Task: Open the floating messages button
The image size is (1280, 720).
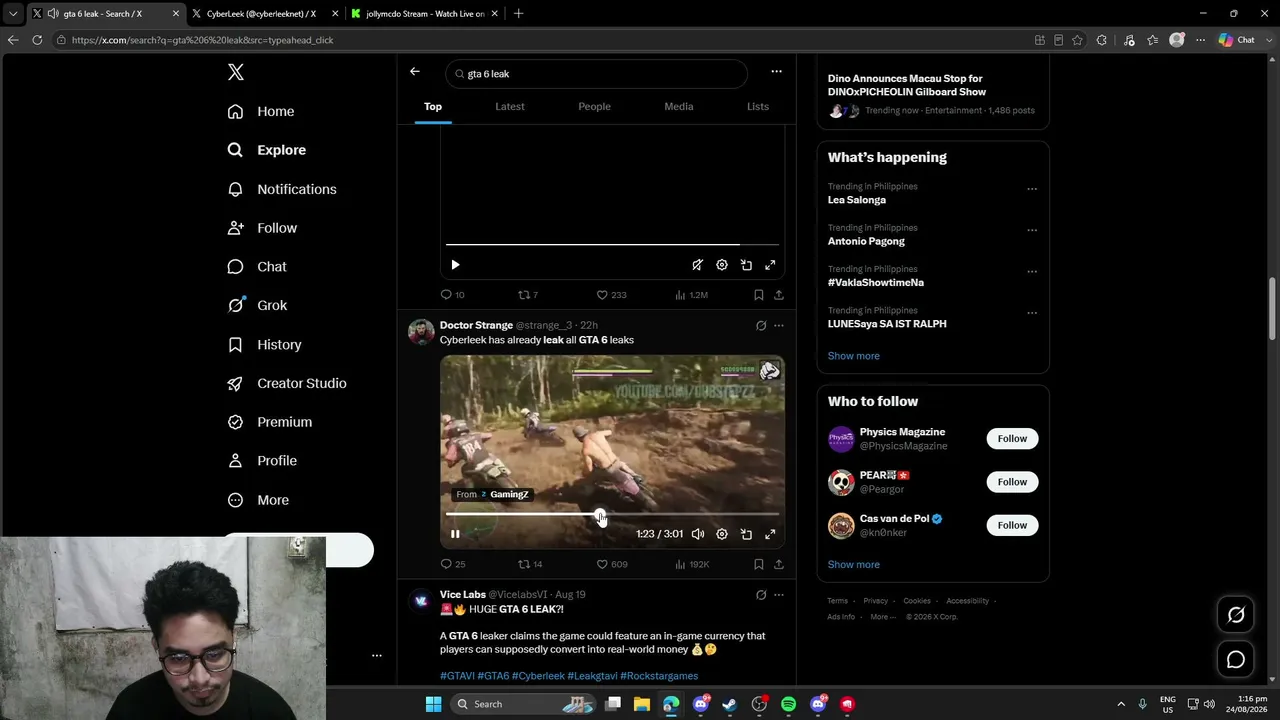Action: pyautogui.click(x=1236, y=660)
